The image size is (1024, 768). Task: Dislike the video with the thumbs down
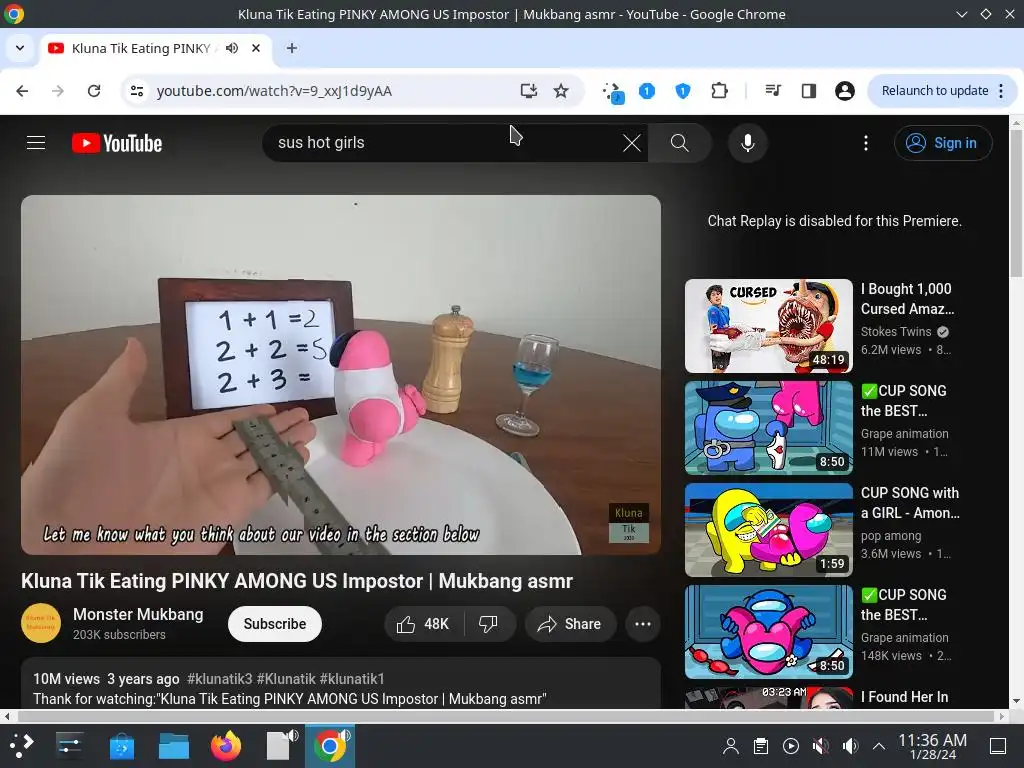click(488, 624)
